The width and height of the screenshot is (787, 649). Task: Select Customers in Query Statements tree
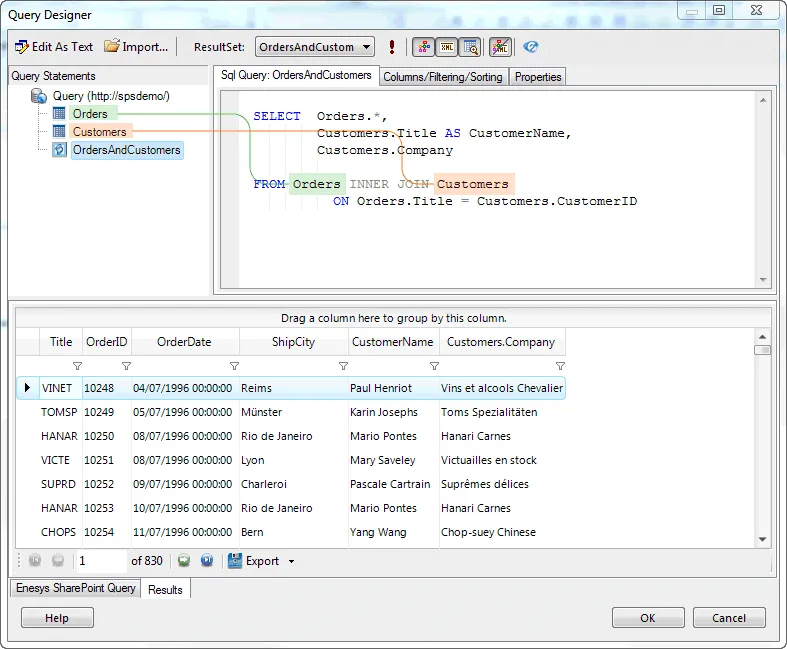click(x=99, y=132)
